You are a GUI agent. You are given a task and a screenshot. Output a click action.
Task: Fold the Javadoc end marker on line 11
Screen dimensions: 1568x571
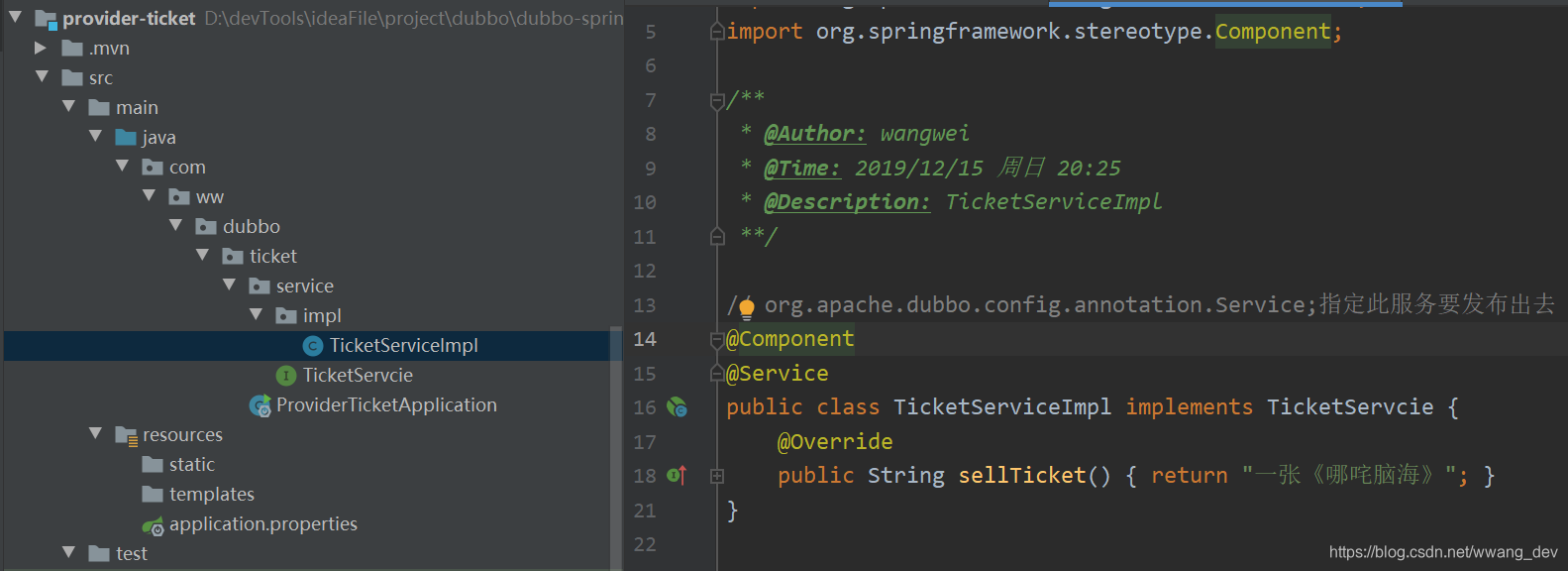[717, 236]
